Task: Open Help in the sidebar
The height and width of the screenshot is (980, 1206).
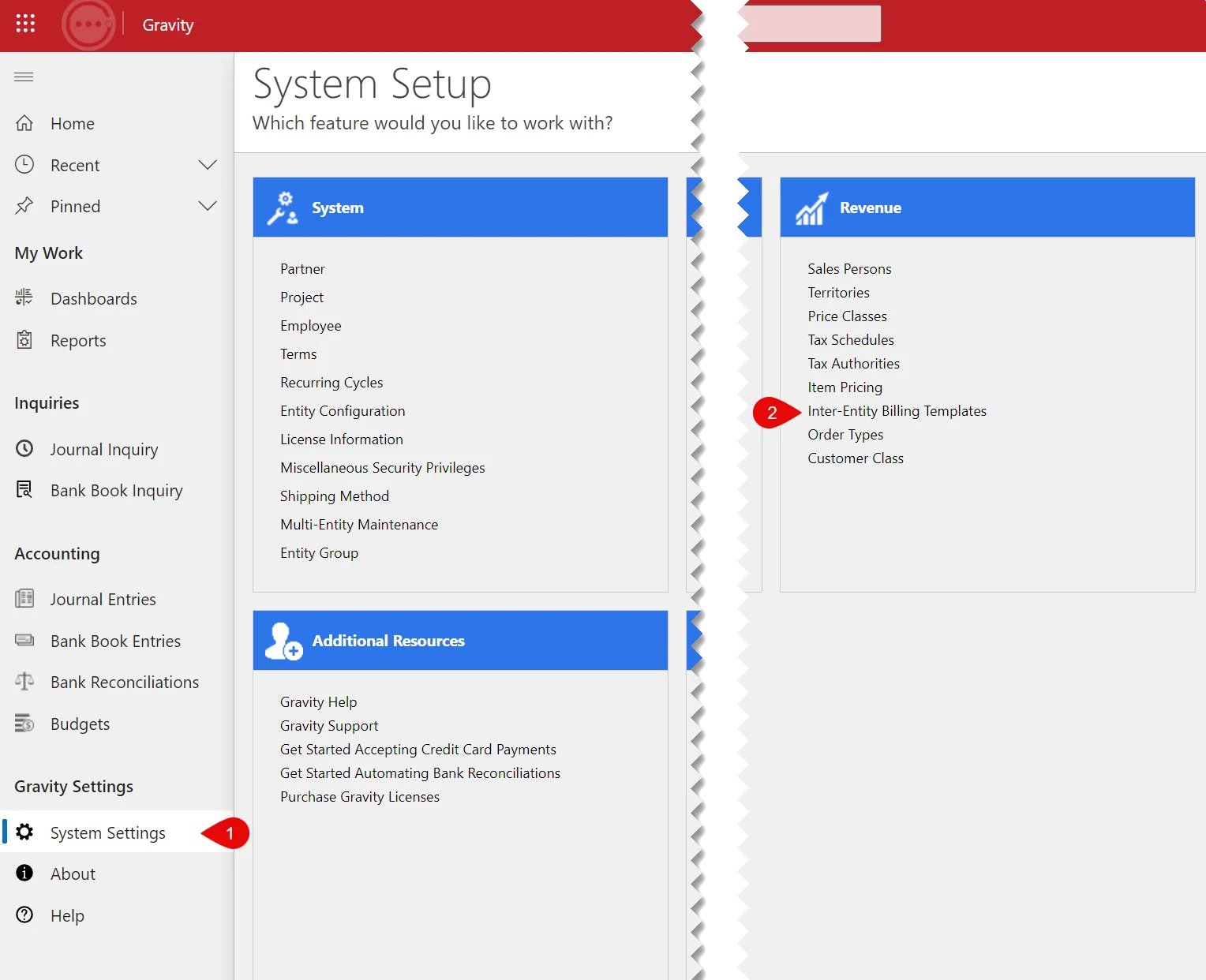Action: (x=67, y=916)
